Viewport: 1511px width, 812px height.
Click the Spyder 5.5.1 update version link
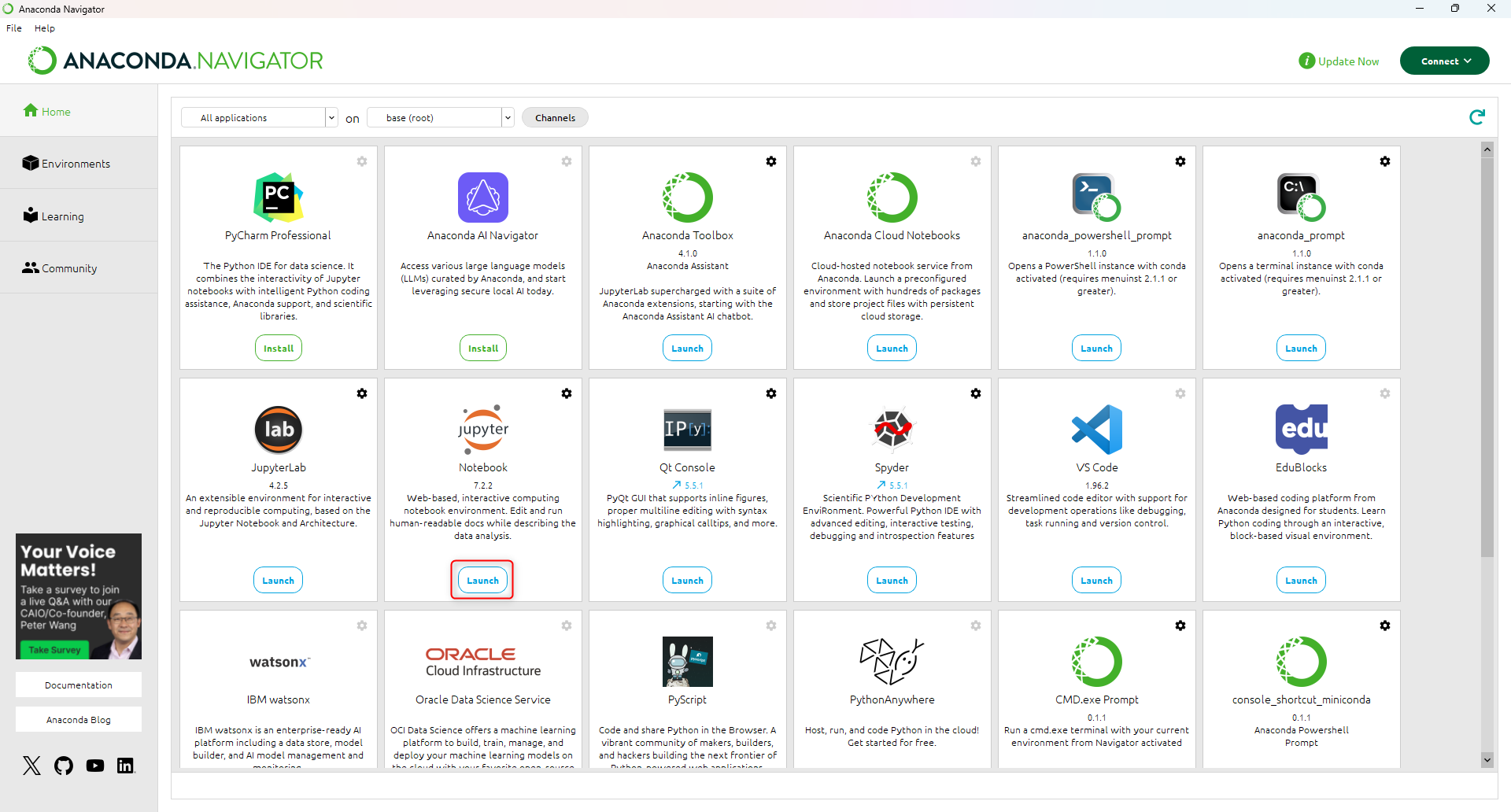(892, 485)
